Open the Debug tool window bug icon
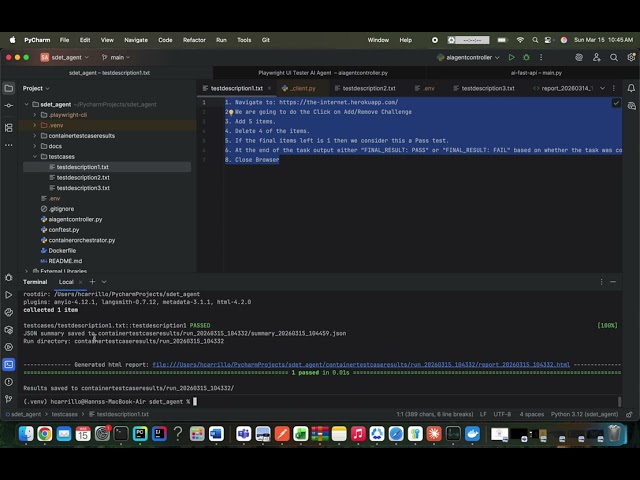The height and width of the screenshot is (480, 640). click(9, 278)
